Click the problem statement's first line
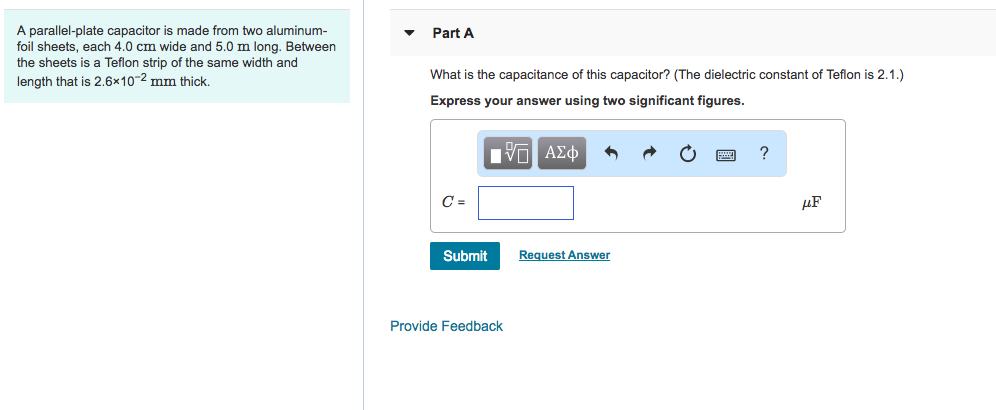 pos(172,30)
